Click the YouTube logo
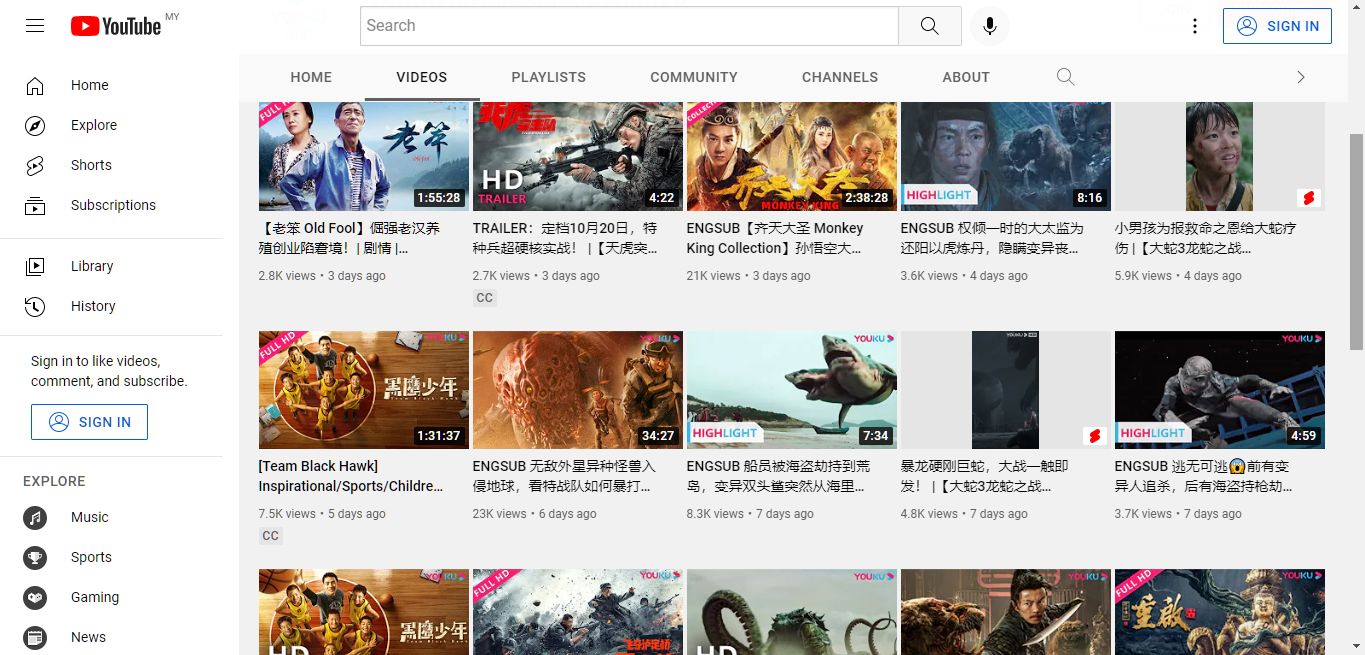This screenshot has height=655, width=1365. [x=116, y=26]
